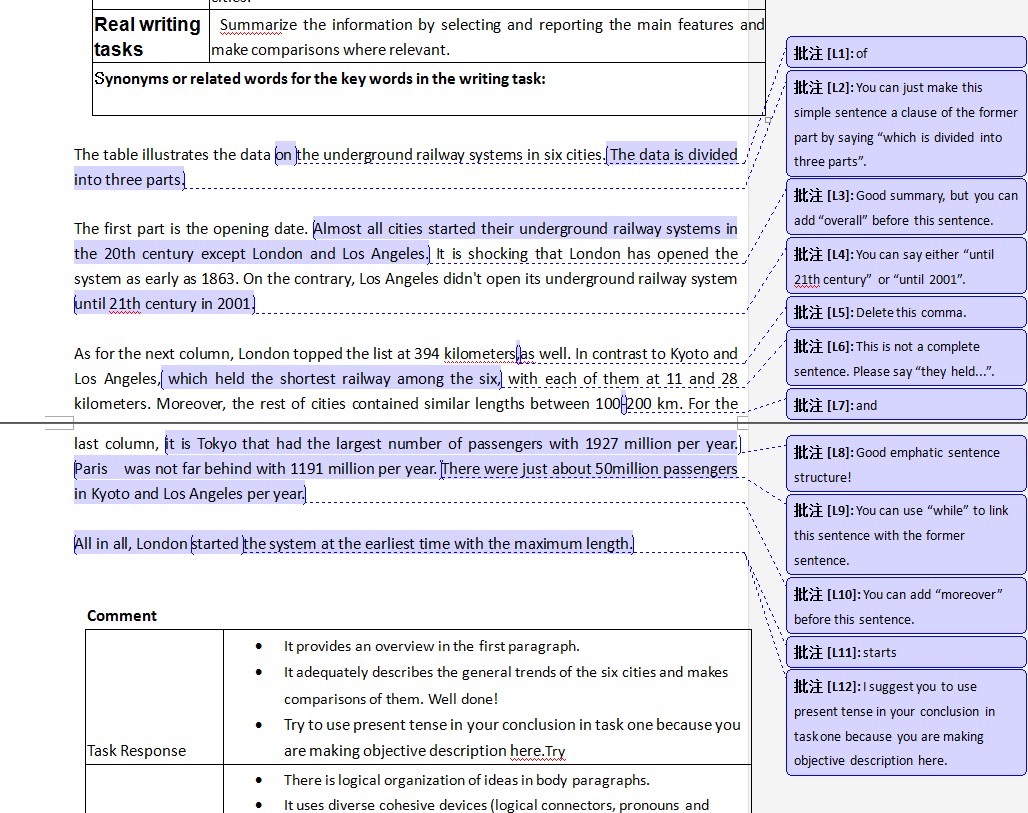This screenshot has width=1028, height=813.
Task: Open comment L1 balloon reading 'of'
Action: (906, 53)
